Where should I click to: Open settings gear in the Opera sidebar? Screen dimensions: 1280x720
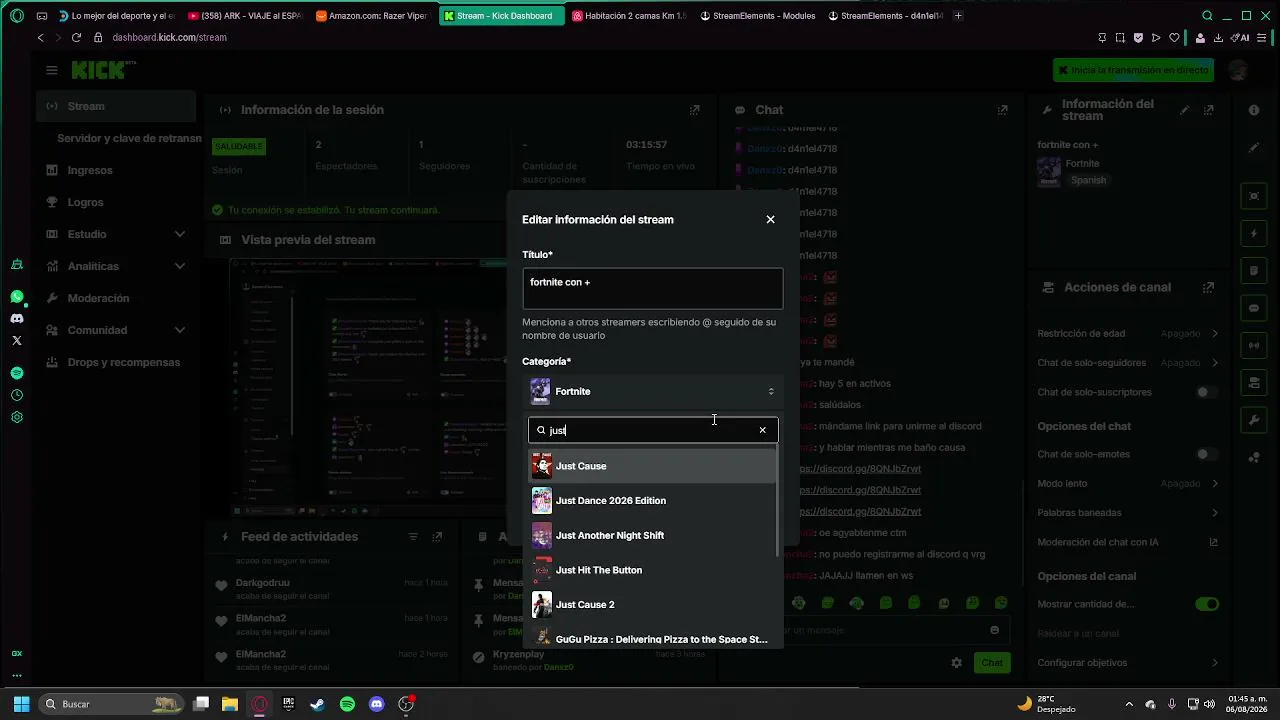click(x=17, y=417)
